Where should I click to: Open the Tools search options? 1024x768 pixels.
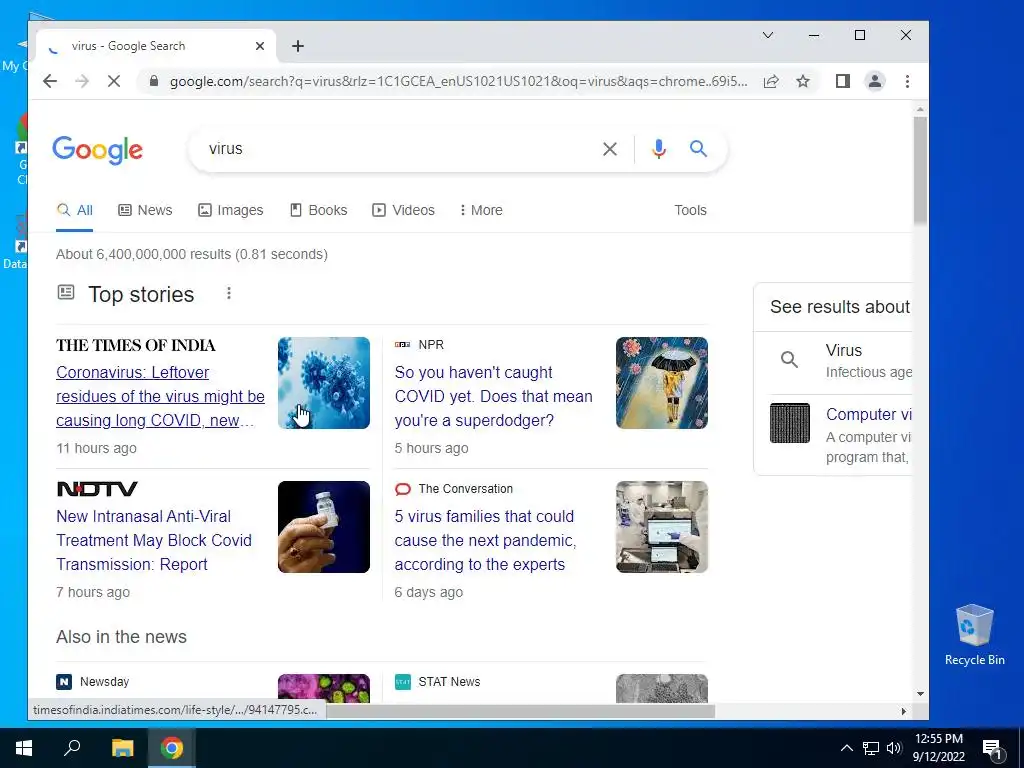690,210
